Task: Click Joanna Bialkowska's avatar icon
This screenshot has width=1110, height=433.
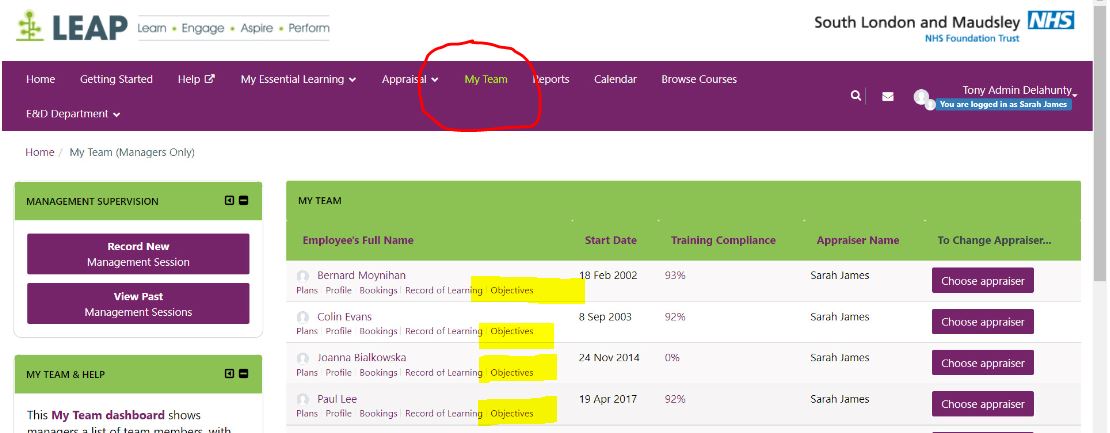Action: point(303,358)
